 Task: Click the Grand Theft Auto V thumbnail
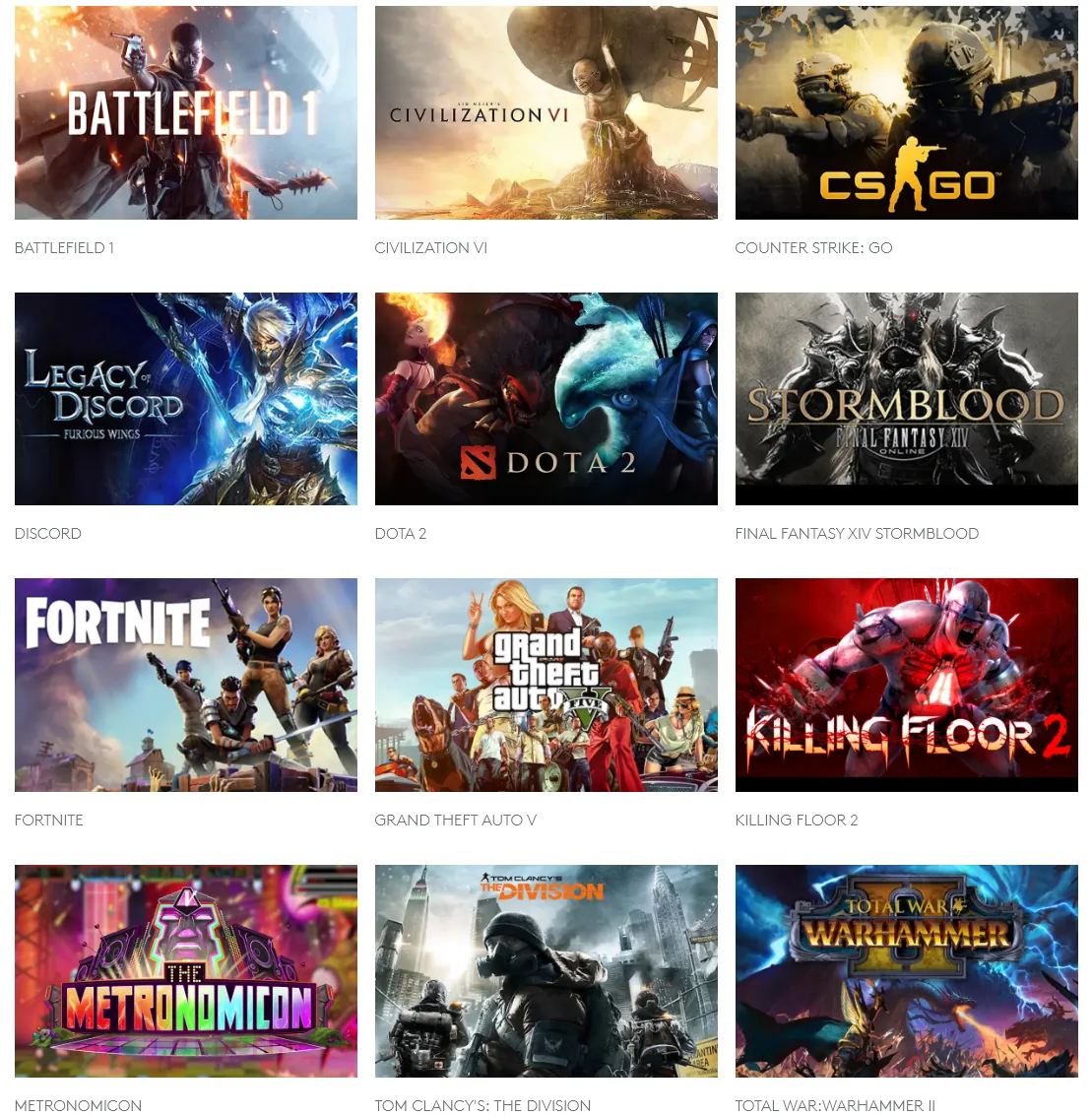coord(546,685)
